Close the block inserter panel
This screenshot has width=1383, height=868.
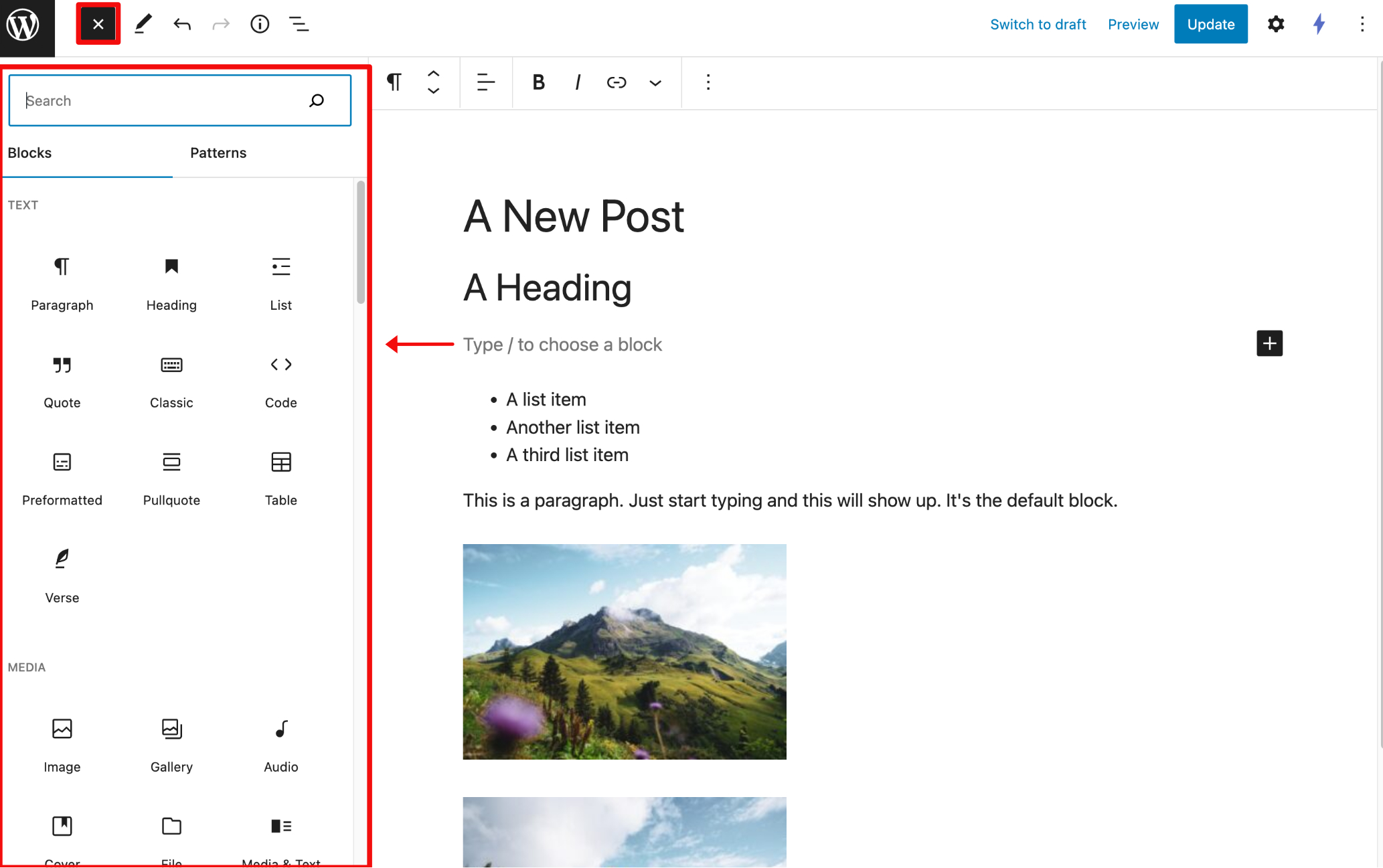point(98,24)
